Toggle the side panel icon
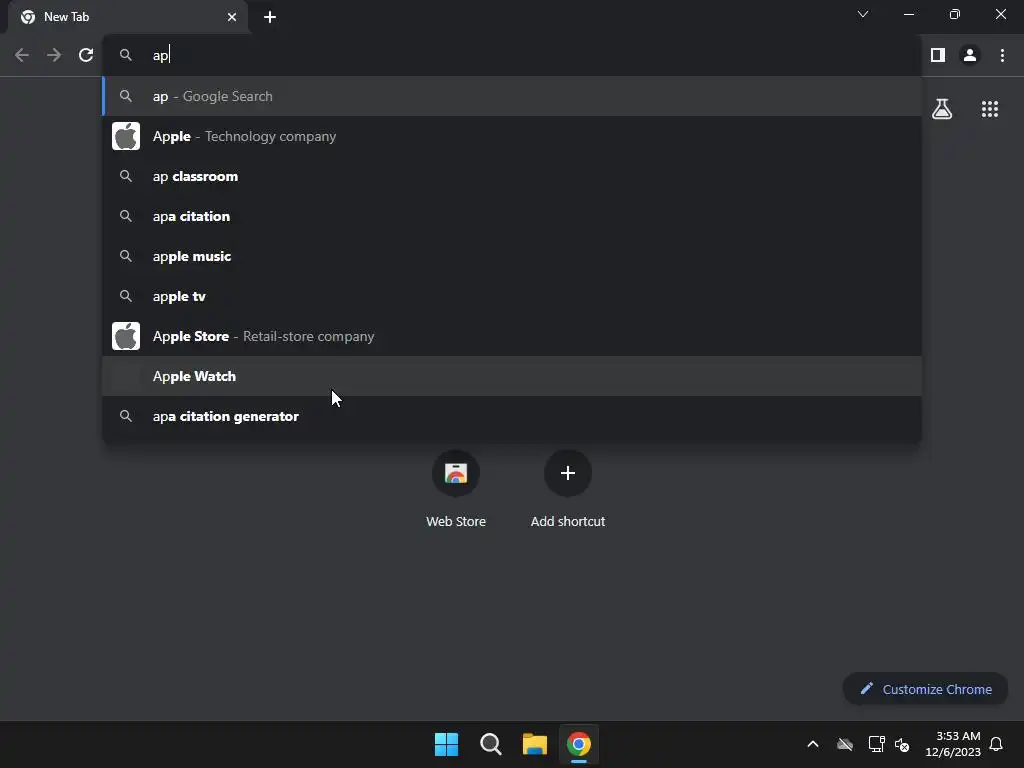The height and width of the screenshot is (768, 1024). point(938,55)
